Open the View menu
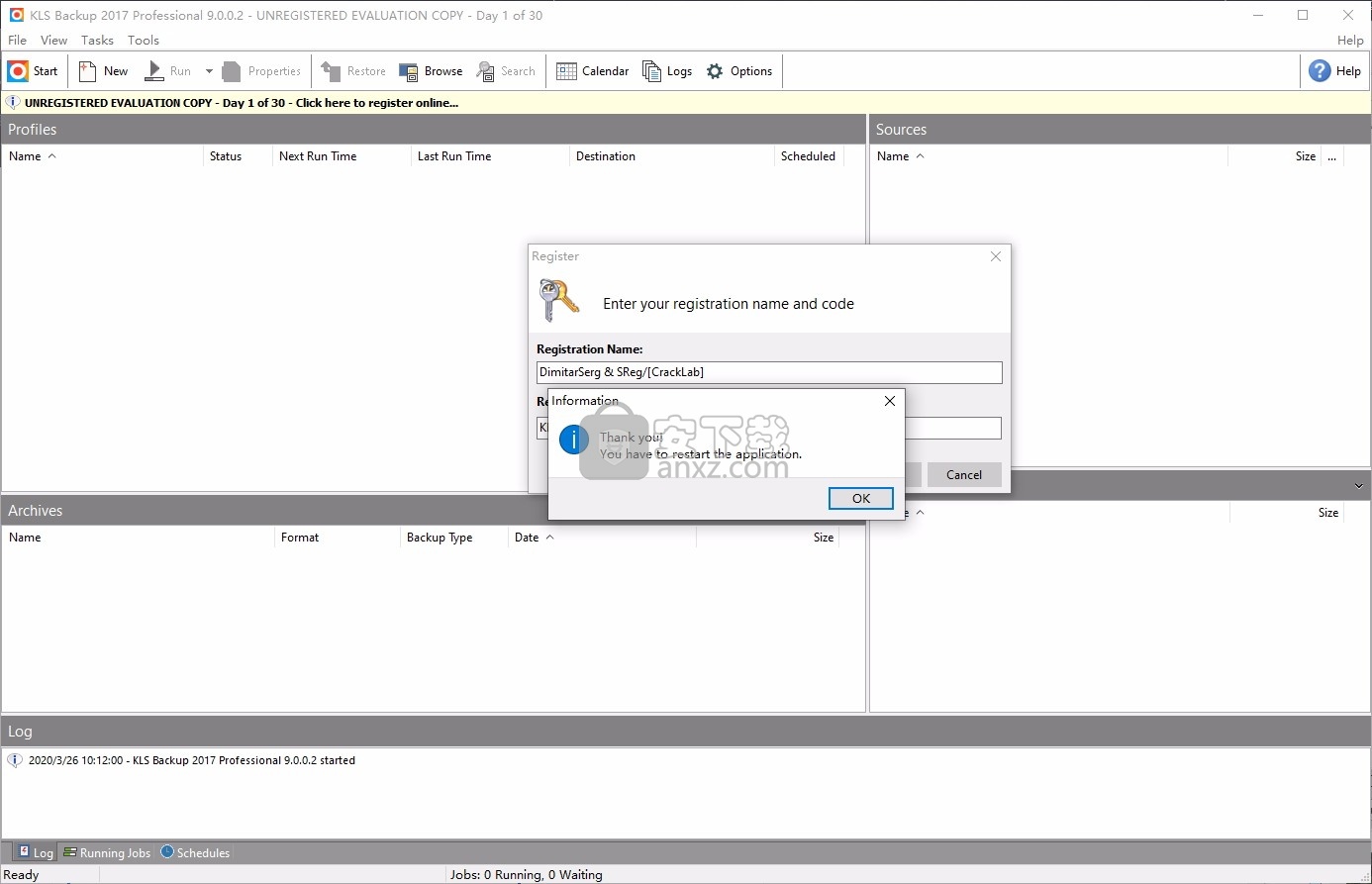The width and height of the screenshot is (1372, 884). click(53, 41)
